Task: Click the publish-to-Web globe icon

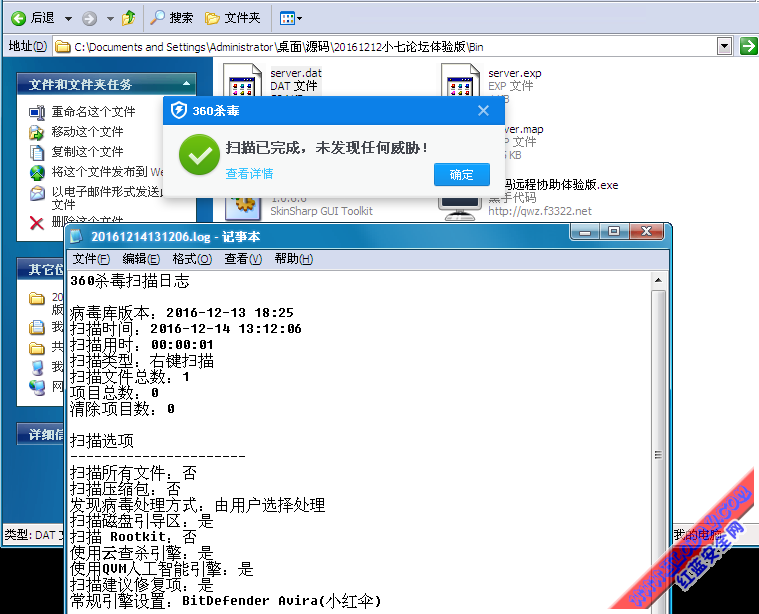Action: [37, 172]
